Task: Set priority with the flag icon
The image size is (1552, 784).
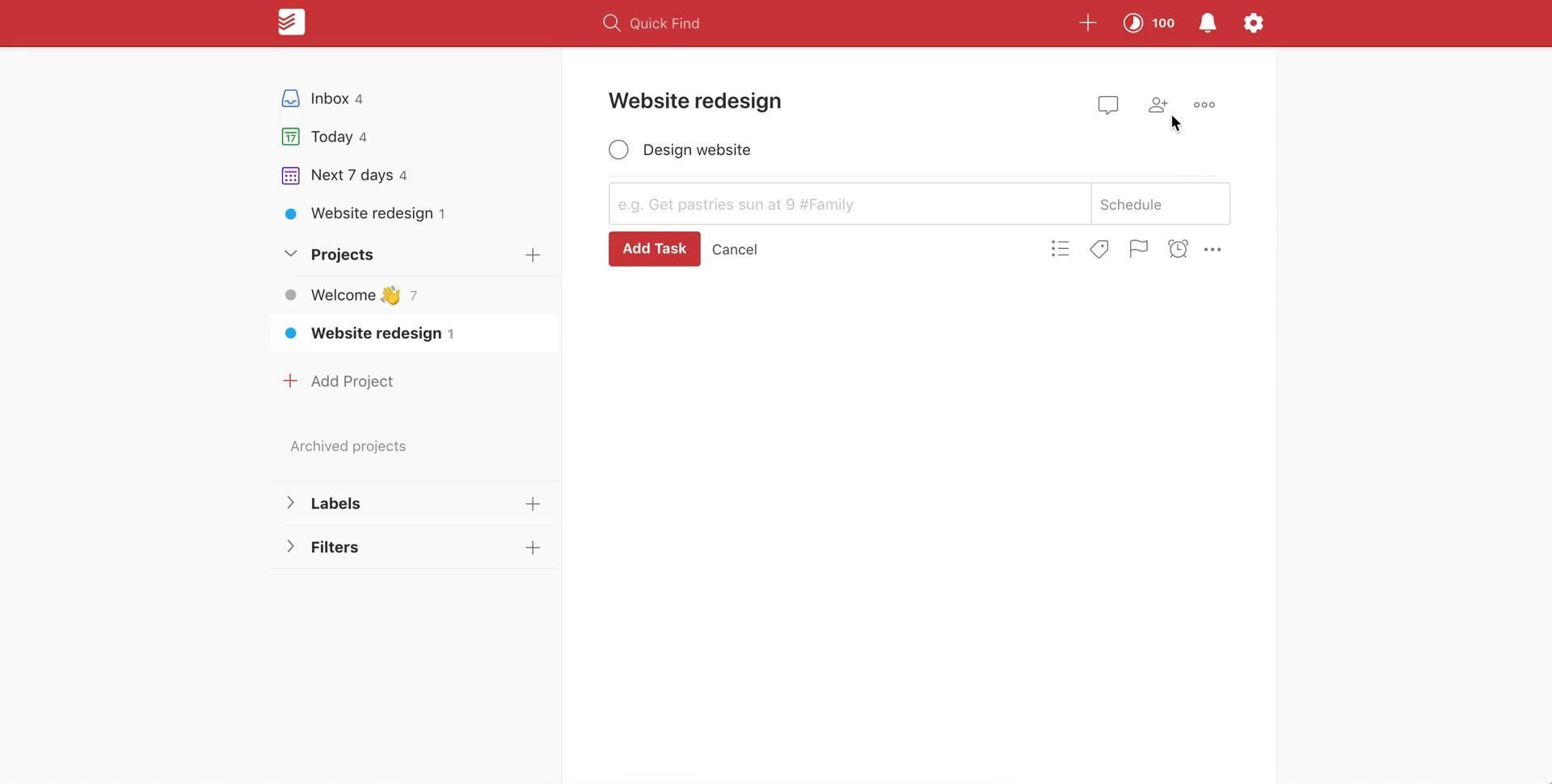Action: click(1138, 249)
